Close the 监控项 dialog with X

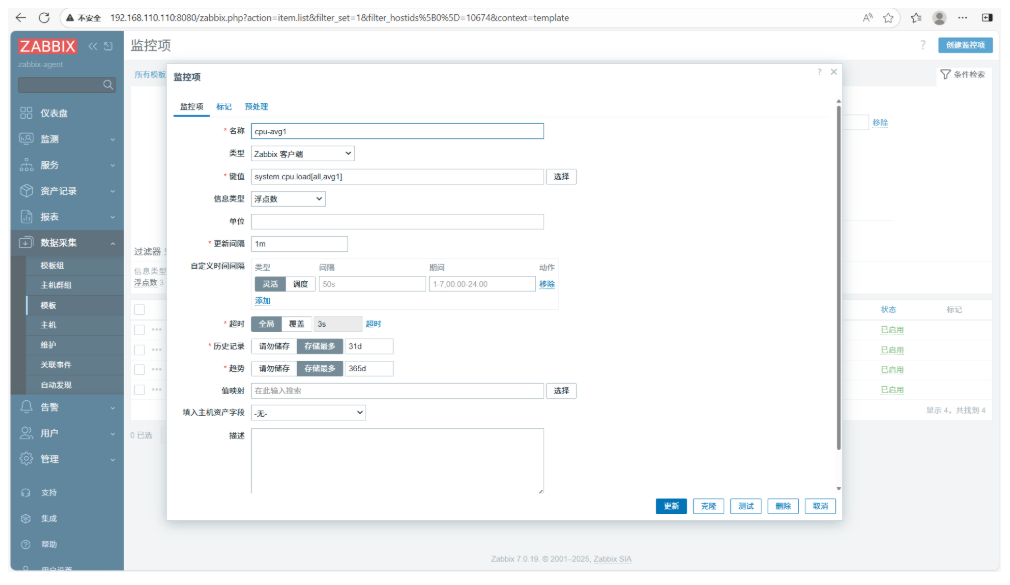click(834, 72)
